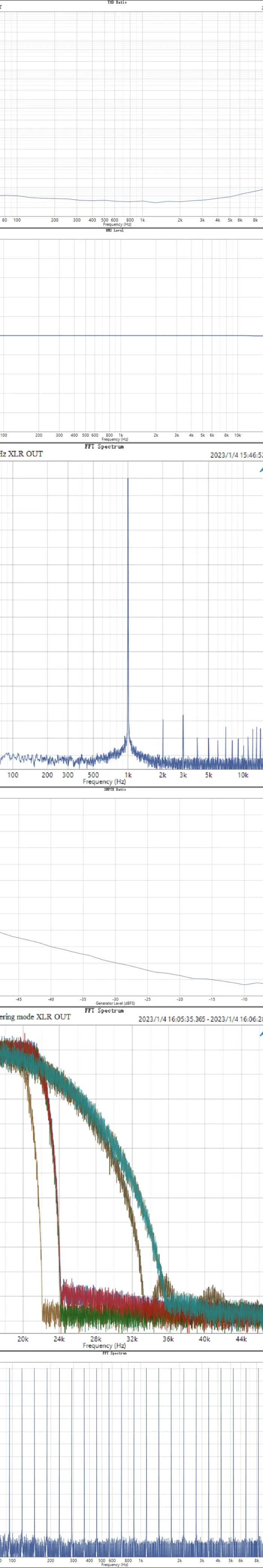Click the Generator Level (dBFS) axis label
Image resolution: width=263 pixels, height=1568 pixels.
(115, 1003)
